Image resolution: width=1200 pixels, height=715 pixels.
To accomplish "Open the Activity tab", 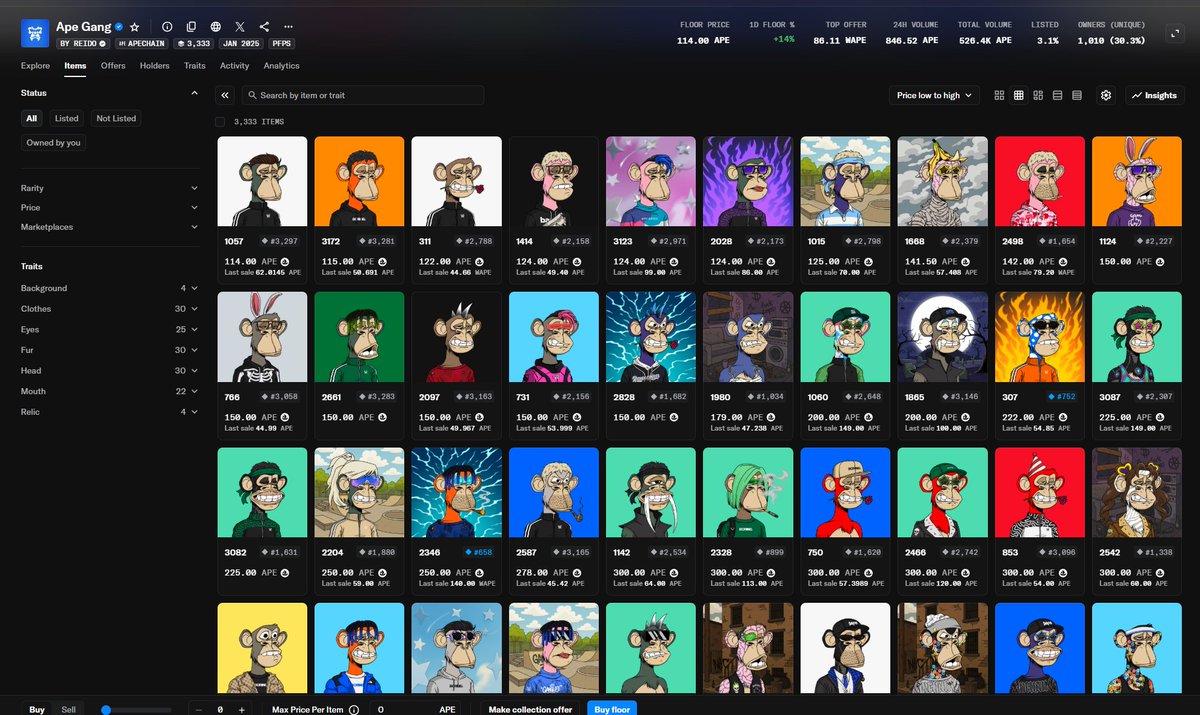I will 234,66.
